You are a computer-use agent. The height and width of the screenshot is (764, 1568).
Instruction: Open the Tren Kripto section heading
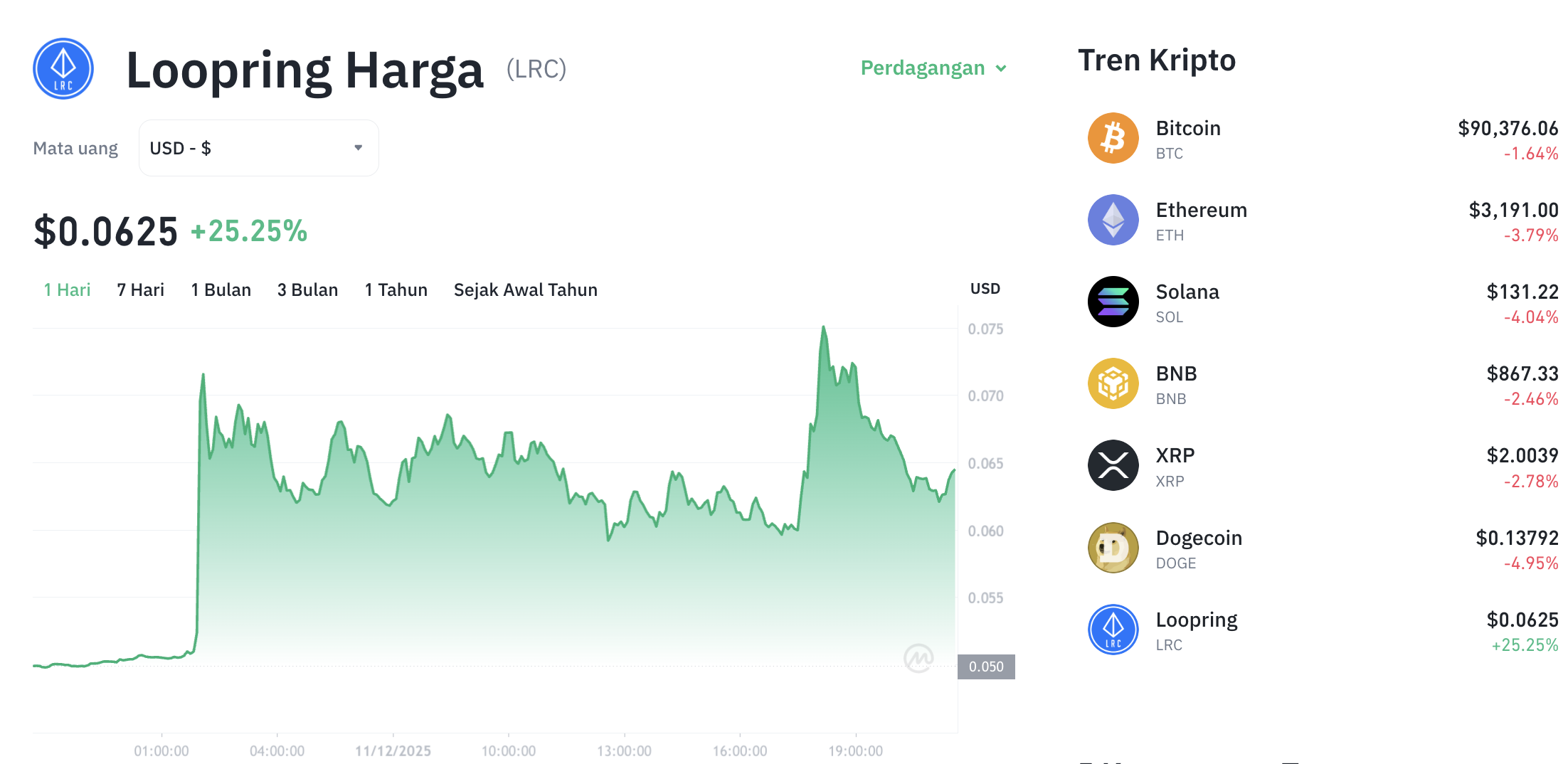(x=1157, y=60)
